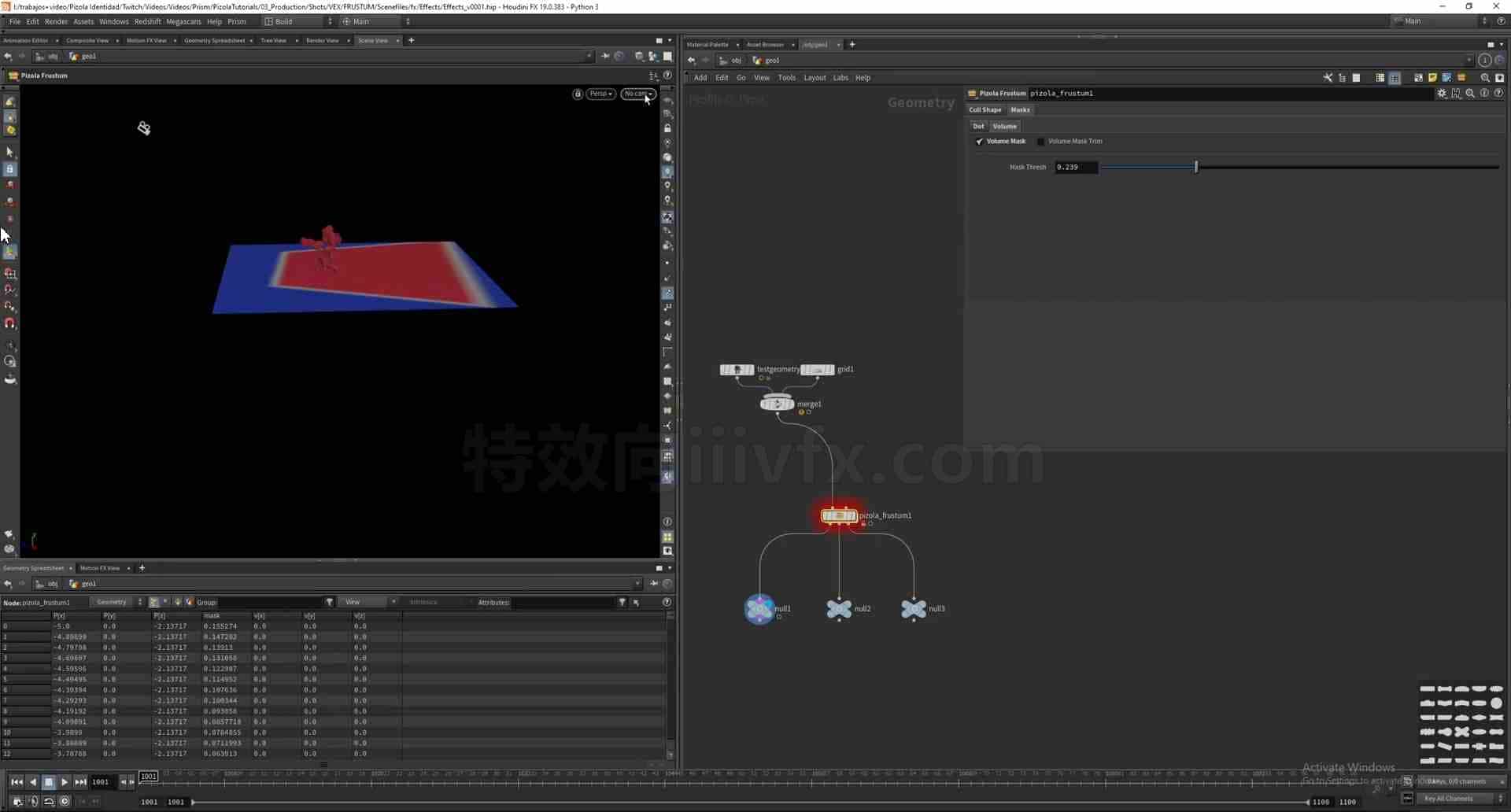Screen dimensions: 1511x812
Task: Switch to the Masks tab
Action: pyautogui.click(x=1020, y=110)
